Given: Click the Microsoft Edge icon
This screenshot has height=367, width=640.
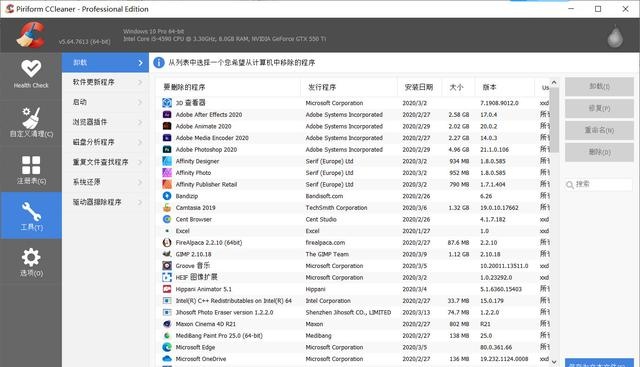Looking at the screenshot, I should (167, 347).
